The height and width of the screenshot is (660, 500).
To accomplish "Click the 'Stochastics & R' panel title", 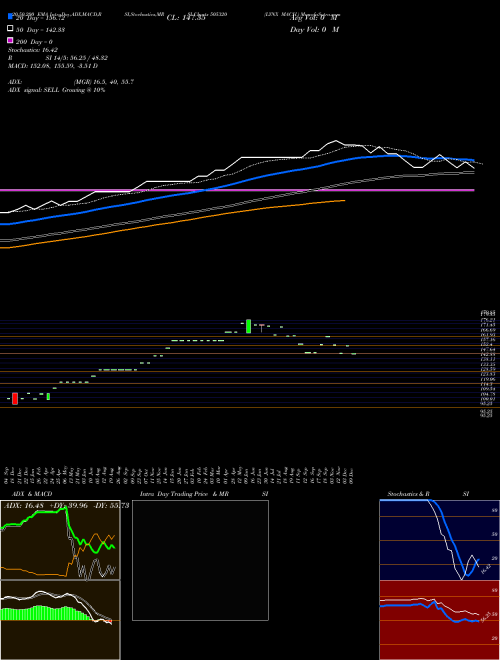I will tap(408, 494).
